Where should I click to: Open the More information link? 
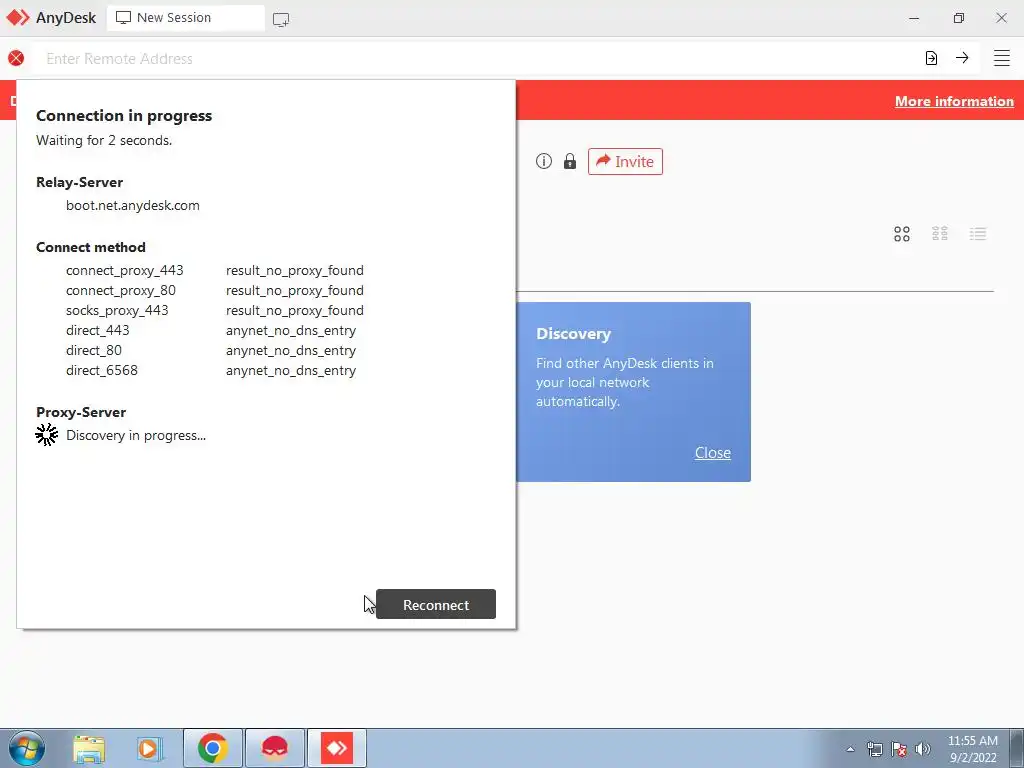tap(954, 101)
